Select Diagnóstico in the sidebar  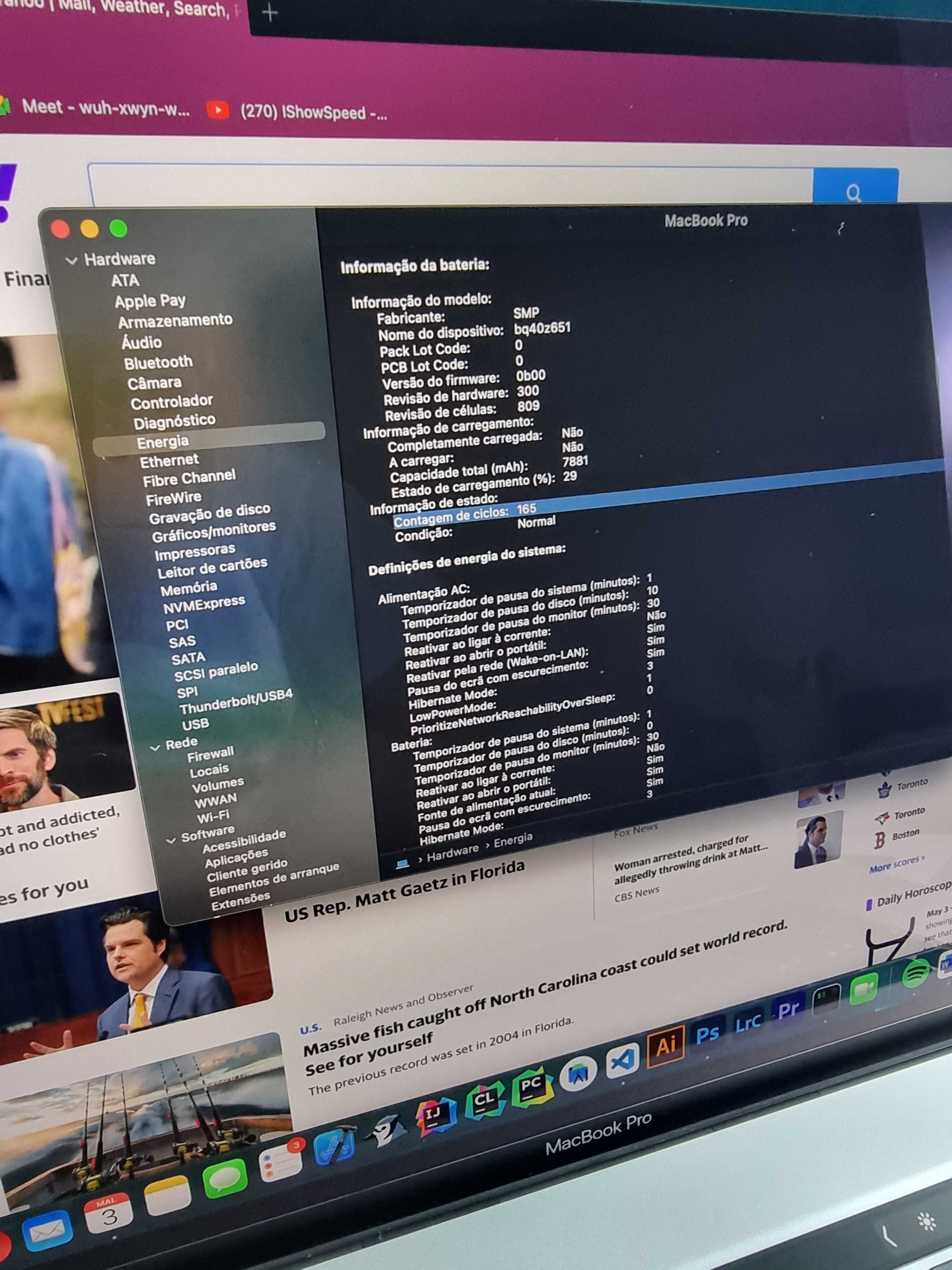pos(175,421)
